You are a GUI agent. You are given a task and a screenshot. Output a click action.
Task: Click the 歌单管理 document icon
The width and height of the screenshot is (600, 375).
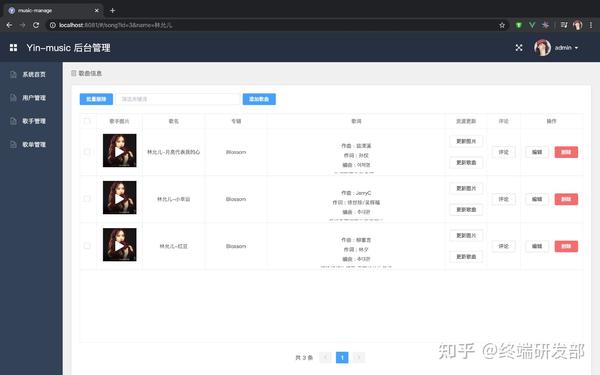point(13,144)
